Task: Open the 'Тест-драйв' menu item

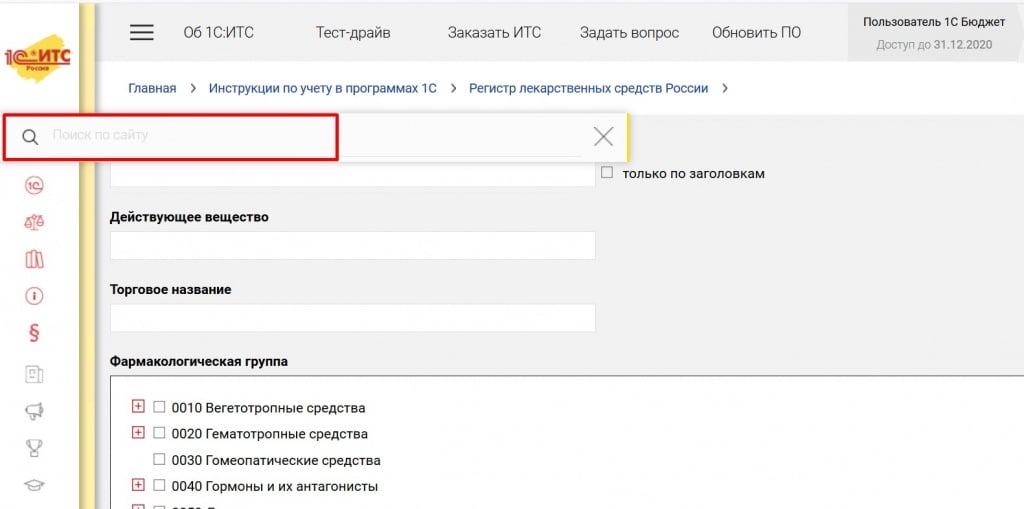Action: click(x=353, y=32)
